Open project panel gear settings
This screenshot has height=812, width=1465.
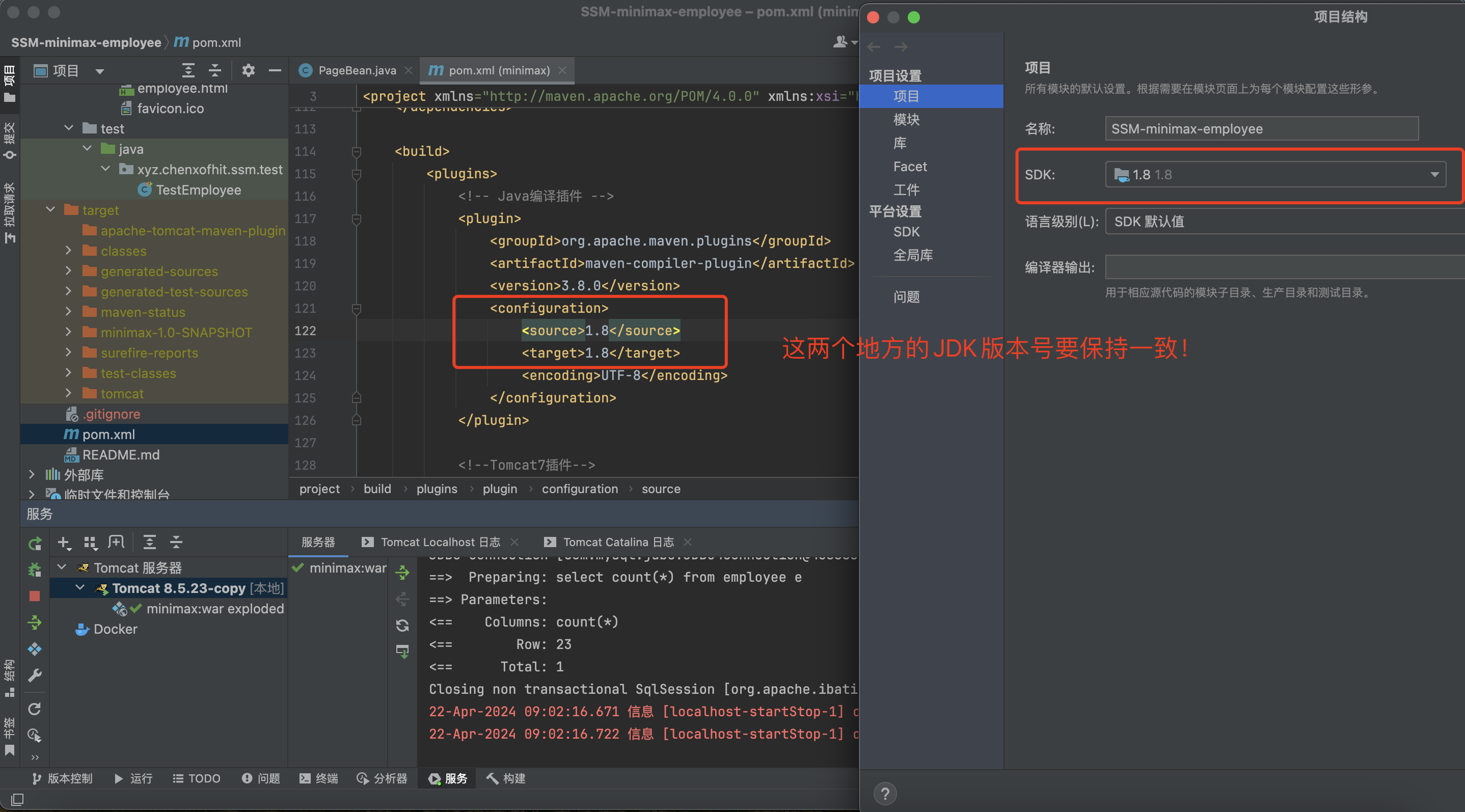(248, 70)
